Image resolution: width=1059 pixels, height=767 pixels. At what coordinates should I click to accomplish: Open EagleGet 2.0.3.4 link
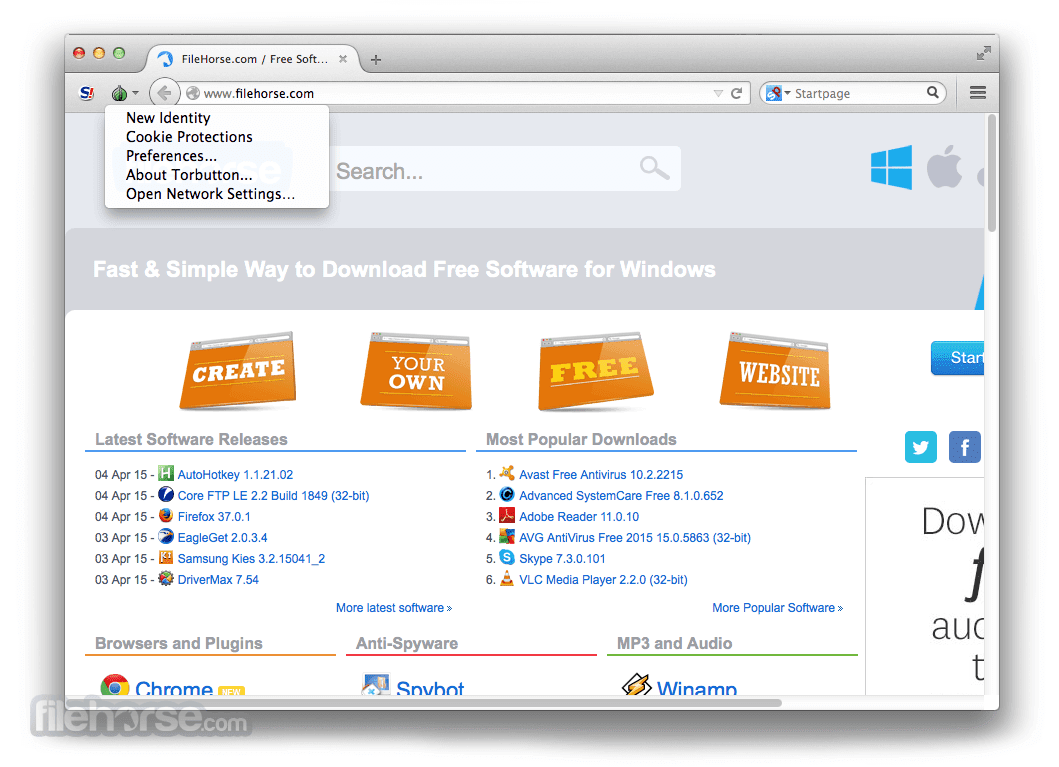click(222, 537)
